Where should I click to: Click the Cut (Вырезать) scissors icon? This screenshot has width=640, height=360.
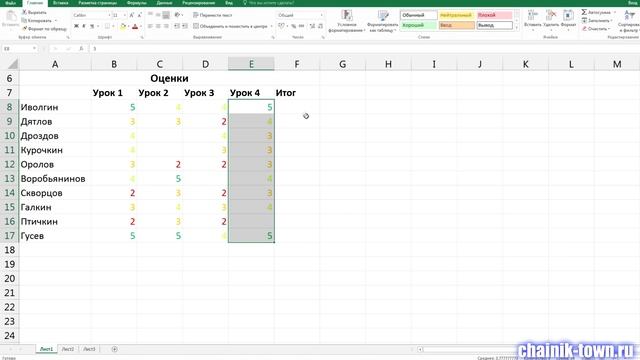click(24, 12)
